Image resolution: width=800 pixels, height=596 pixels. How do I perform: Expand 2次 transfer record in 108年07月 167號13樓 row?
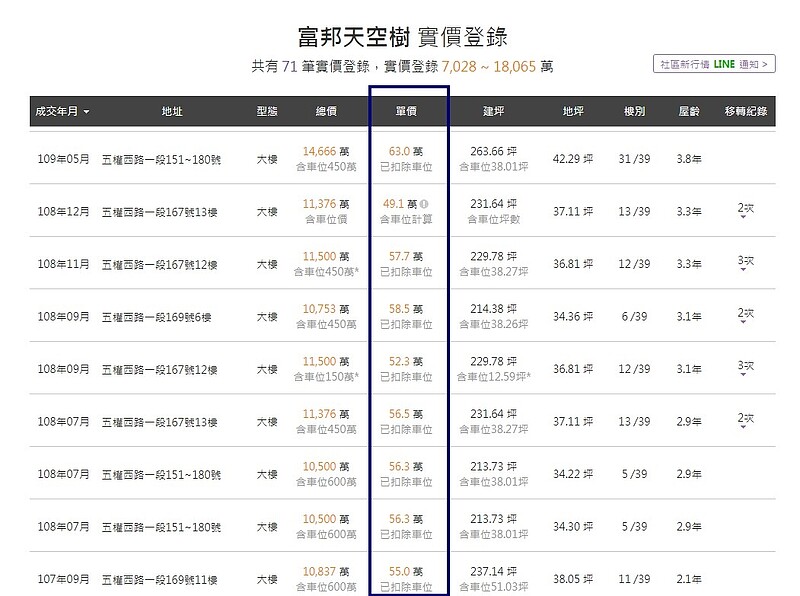click(x=745, y=420)
